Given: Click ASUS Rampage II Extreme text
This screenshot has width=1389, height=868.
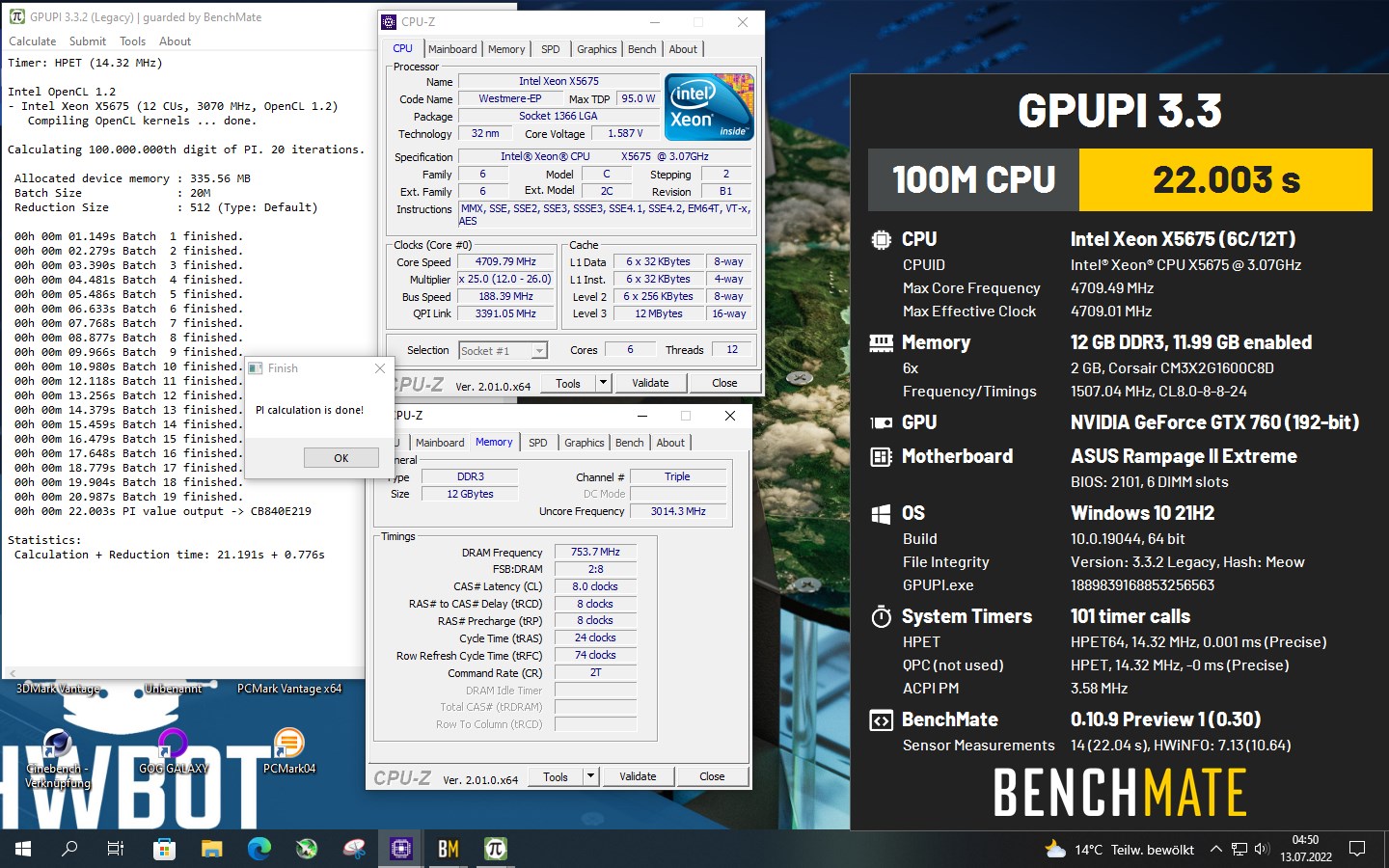Looking at the screenshot, I should [1184, 456].
